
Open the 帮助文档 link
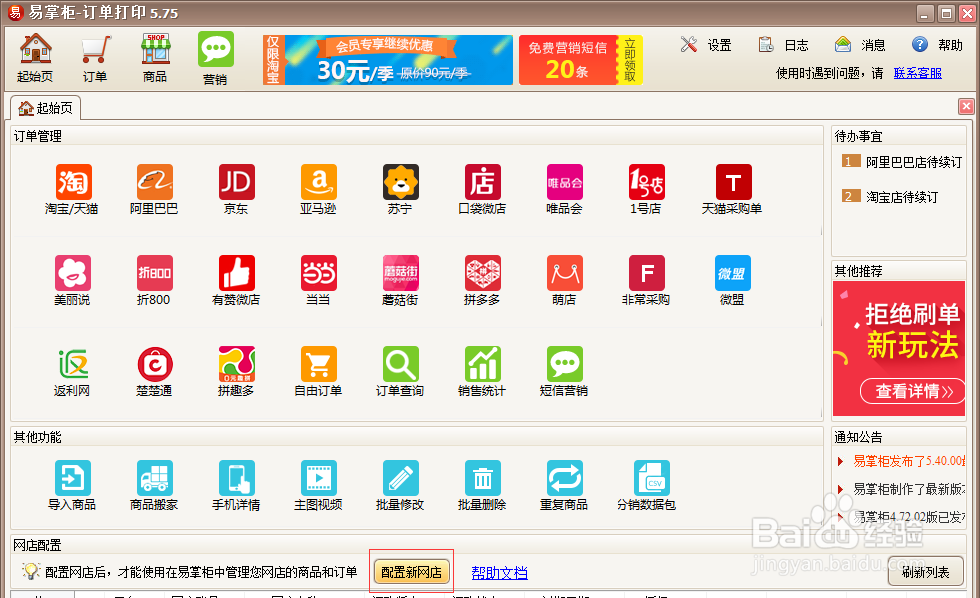(x=499, y=572)
